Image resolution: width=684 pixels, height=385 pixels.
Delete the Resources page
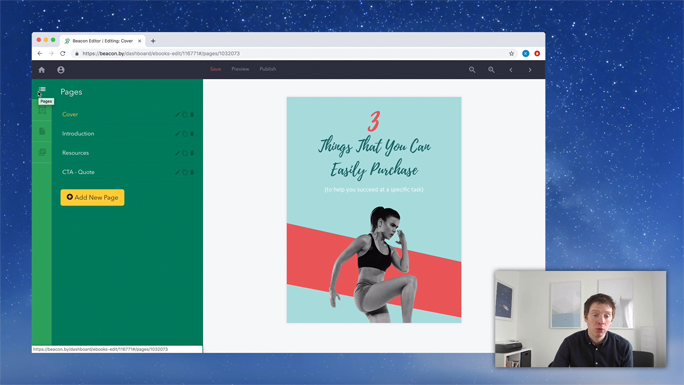click(x=192, y=153)
